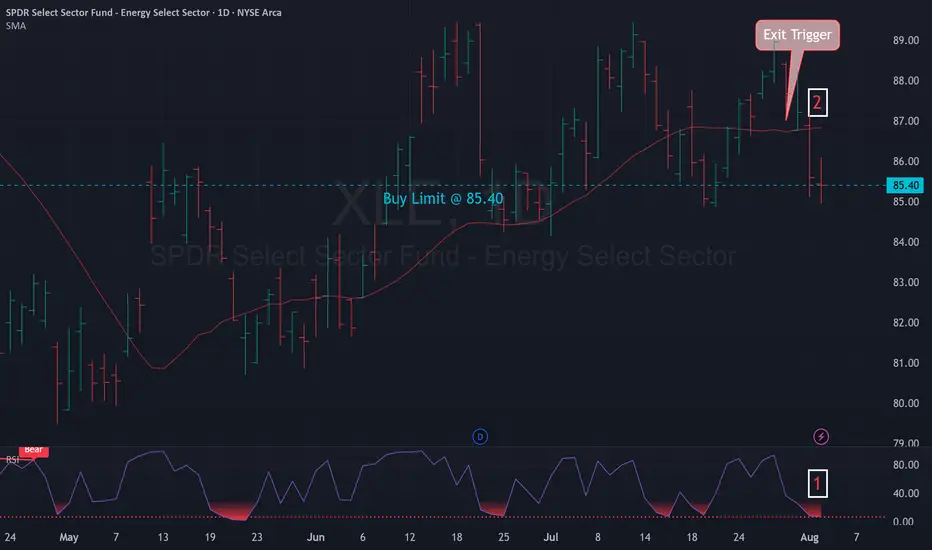Click the 83.00 price axis value
This screenshot has height=550, width=932.
pyautogui.click(x=905, y=282)
